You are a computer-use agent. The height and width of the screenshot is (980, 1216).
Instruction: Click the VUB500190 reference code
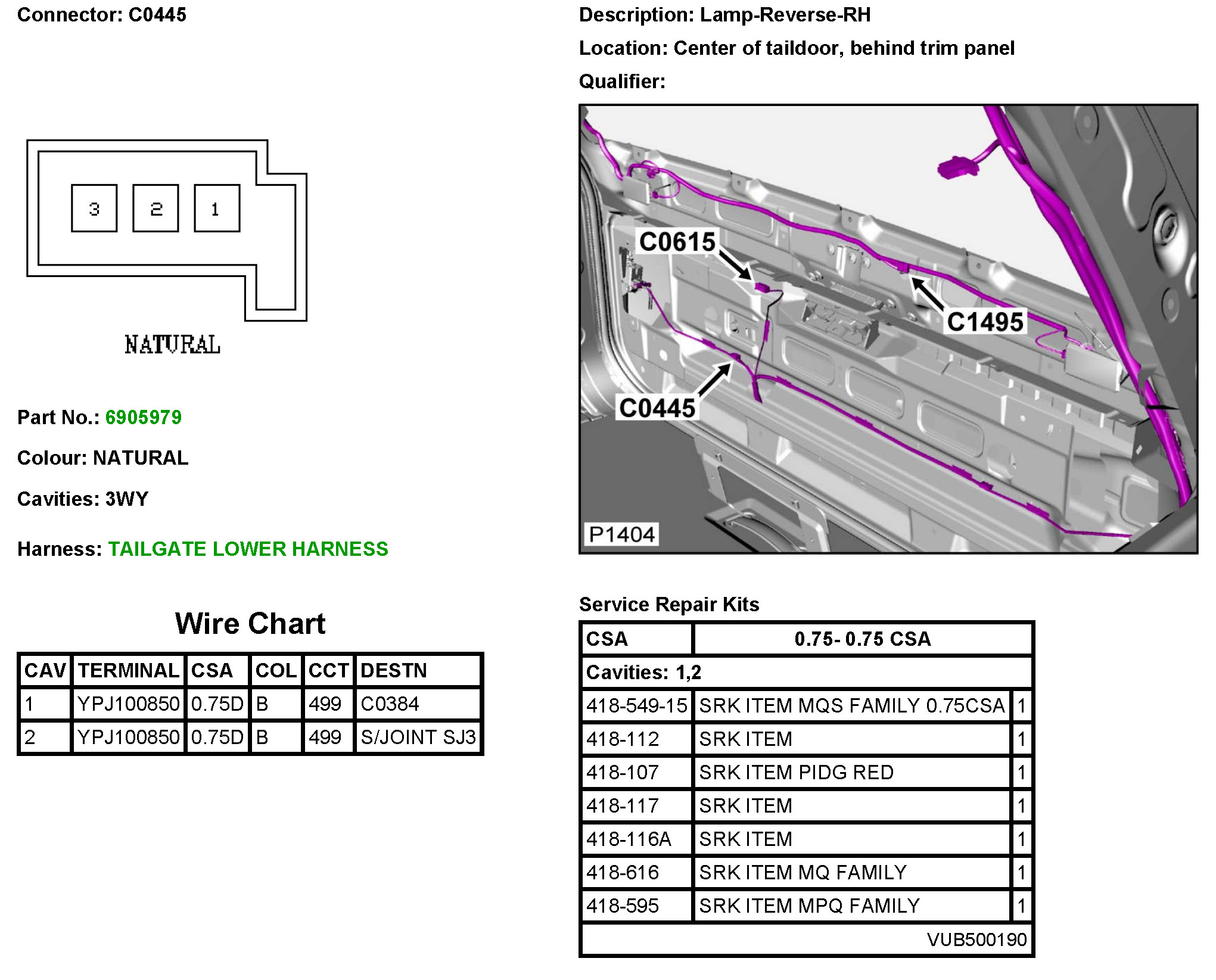[x=976, y=939]
